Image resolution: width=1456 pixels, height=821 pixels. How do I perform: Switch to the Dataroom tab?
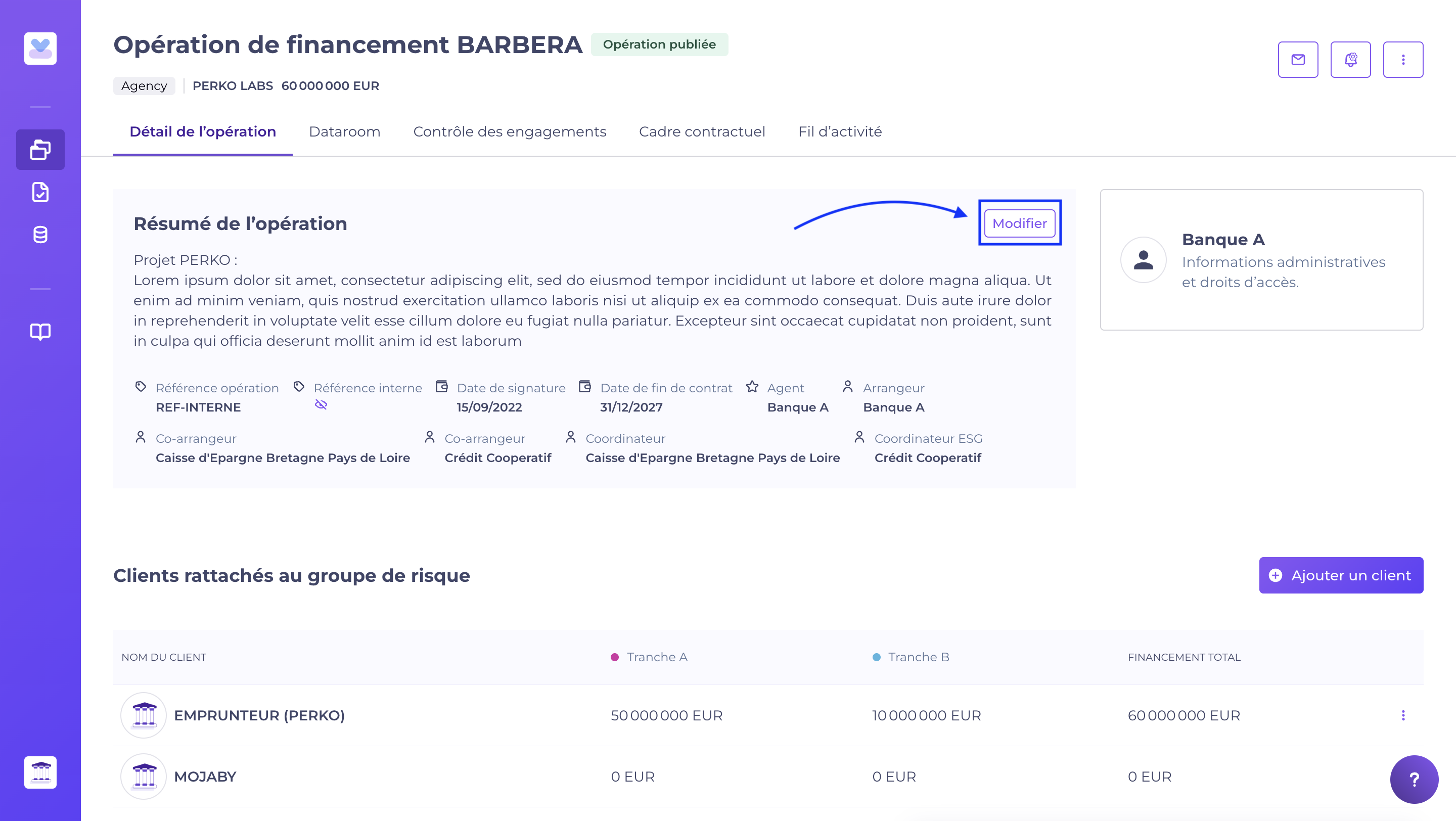[344, 131]
